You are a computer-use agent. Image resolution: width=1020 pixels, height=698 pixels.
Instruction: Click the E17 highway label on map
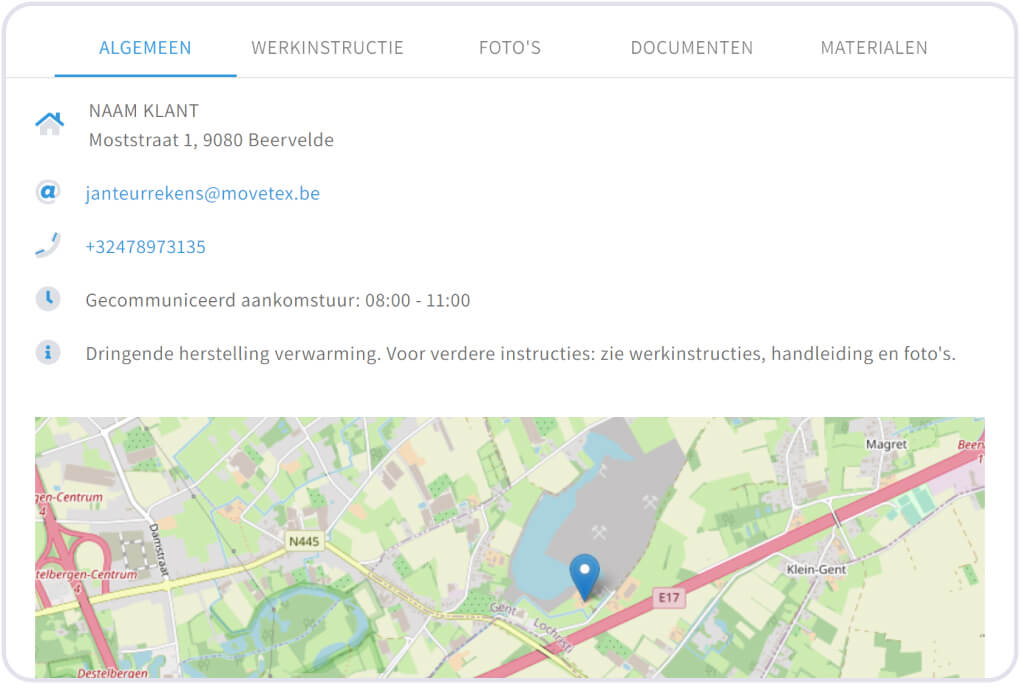click(669, 597)
